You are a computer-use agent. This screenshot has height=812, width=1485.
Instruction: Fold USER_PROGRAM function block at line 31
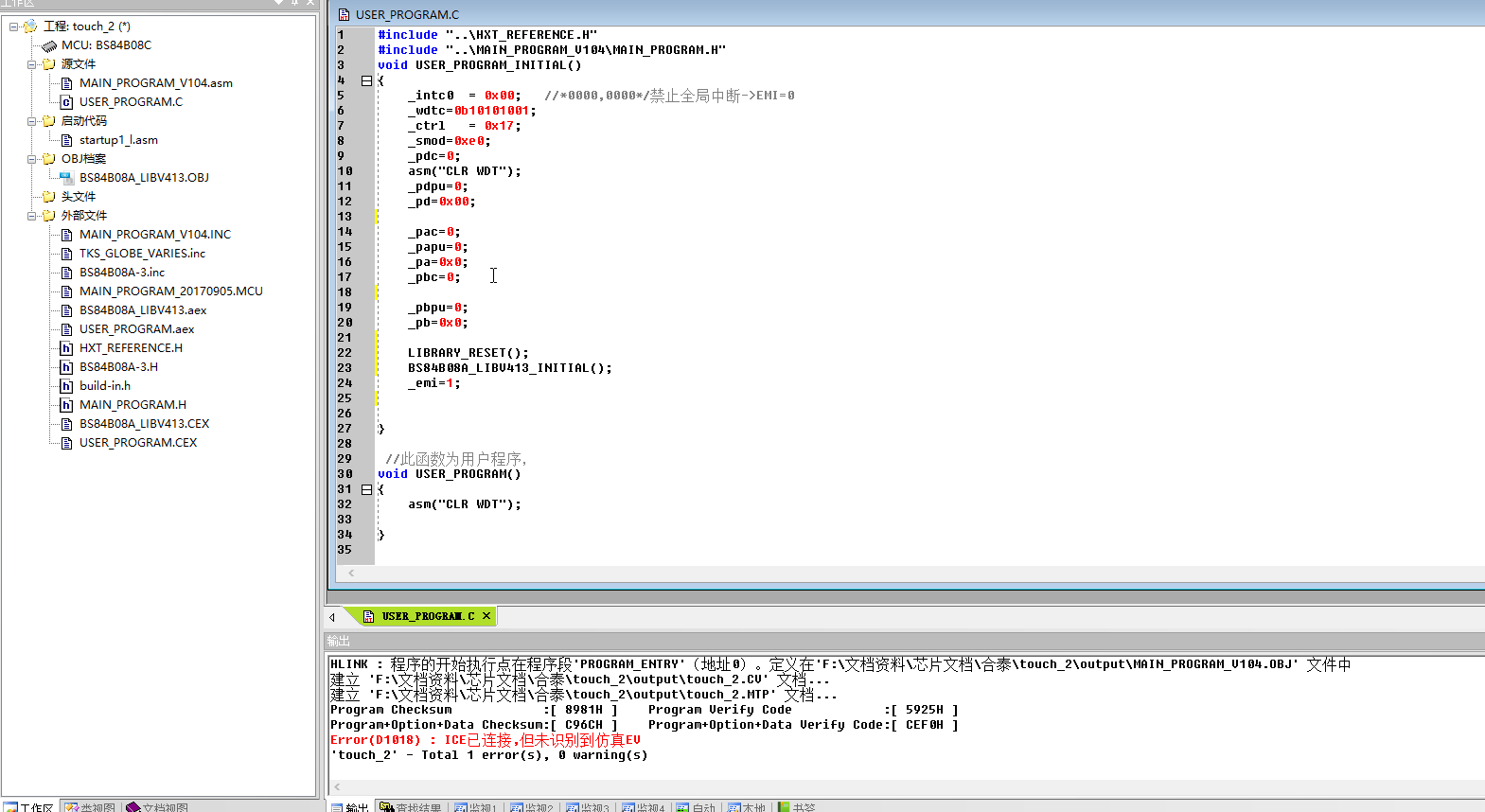click(x=366, y=489)
